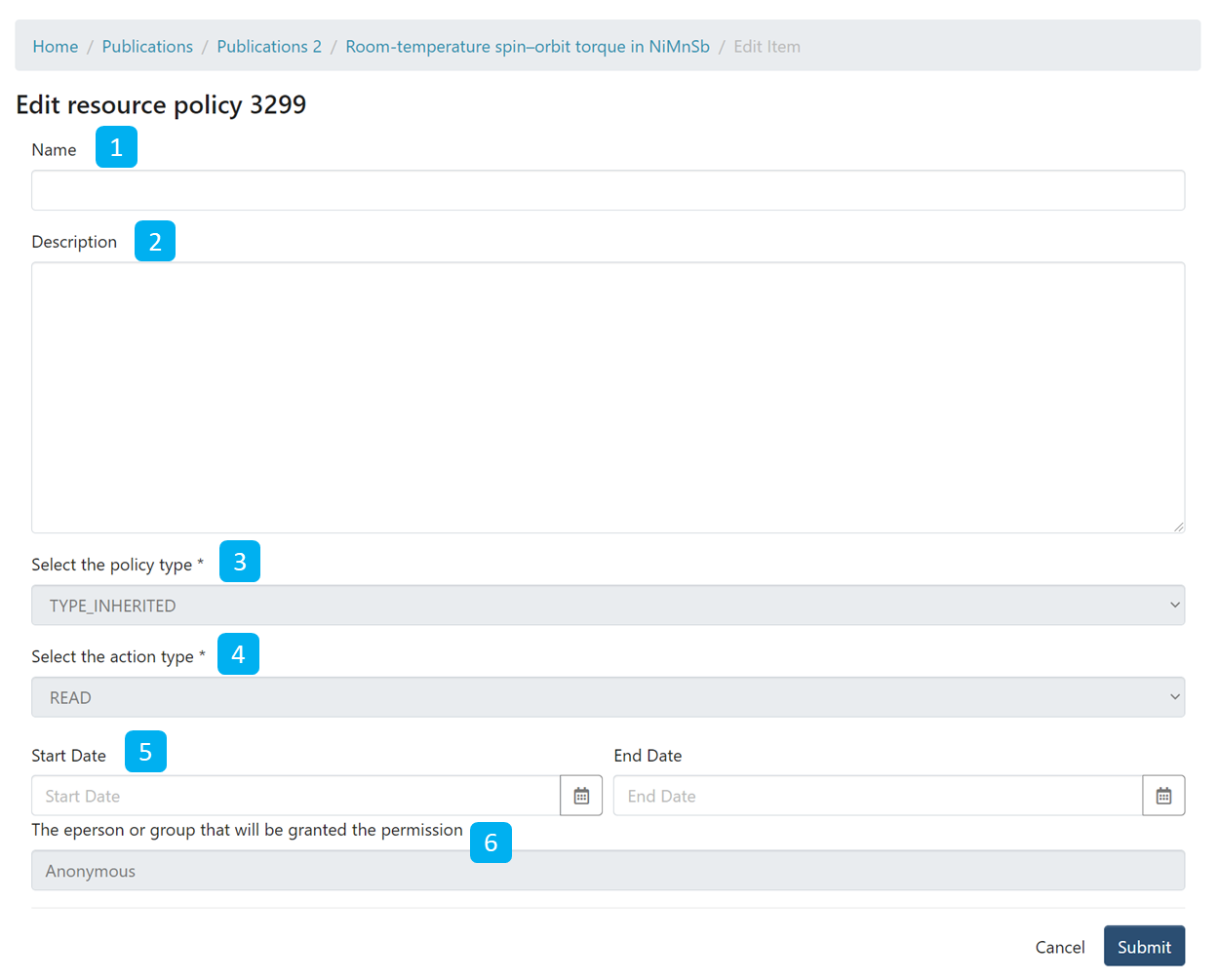Focus the Name text field
Image resolution: width=1218 pixels, height=980 pixels.
pos(608,190)
